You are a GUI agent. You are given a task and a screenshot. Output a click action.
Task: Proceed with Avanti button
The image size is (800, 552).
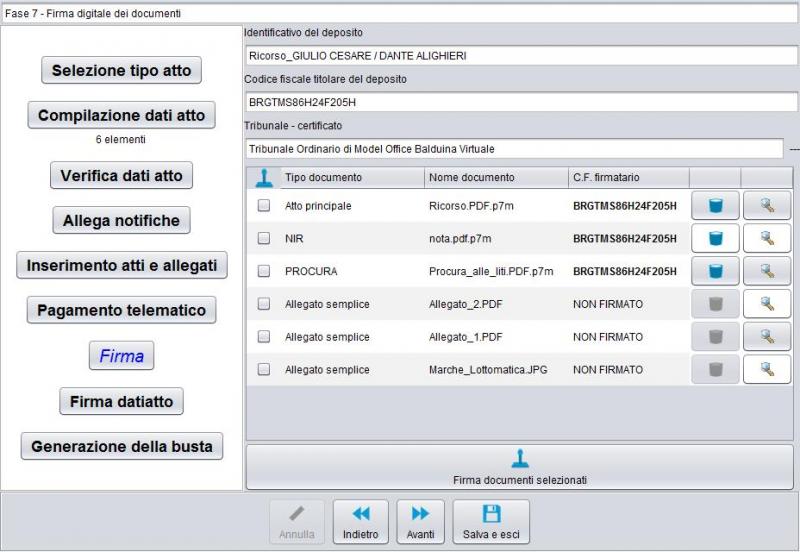click(x=420, y=522)
